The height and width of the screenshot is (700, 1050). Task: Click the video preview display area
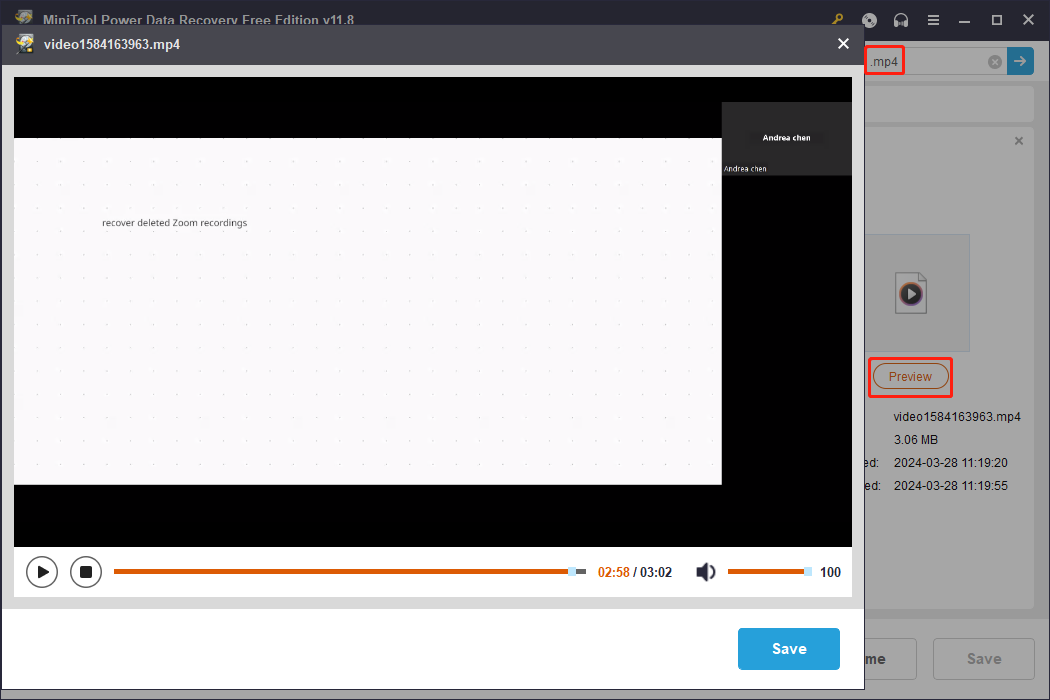point(433,311)
